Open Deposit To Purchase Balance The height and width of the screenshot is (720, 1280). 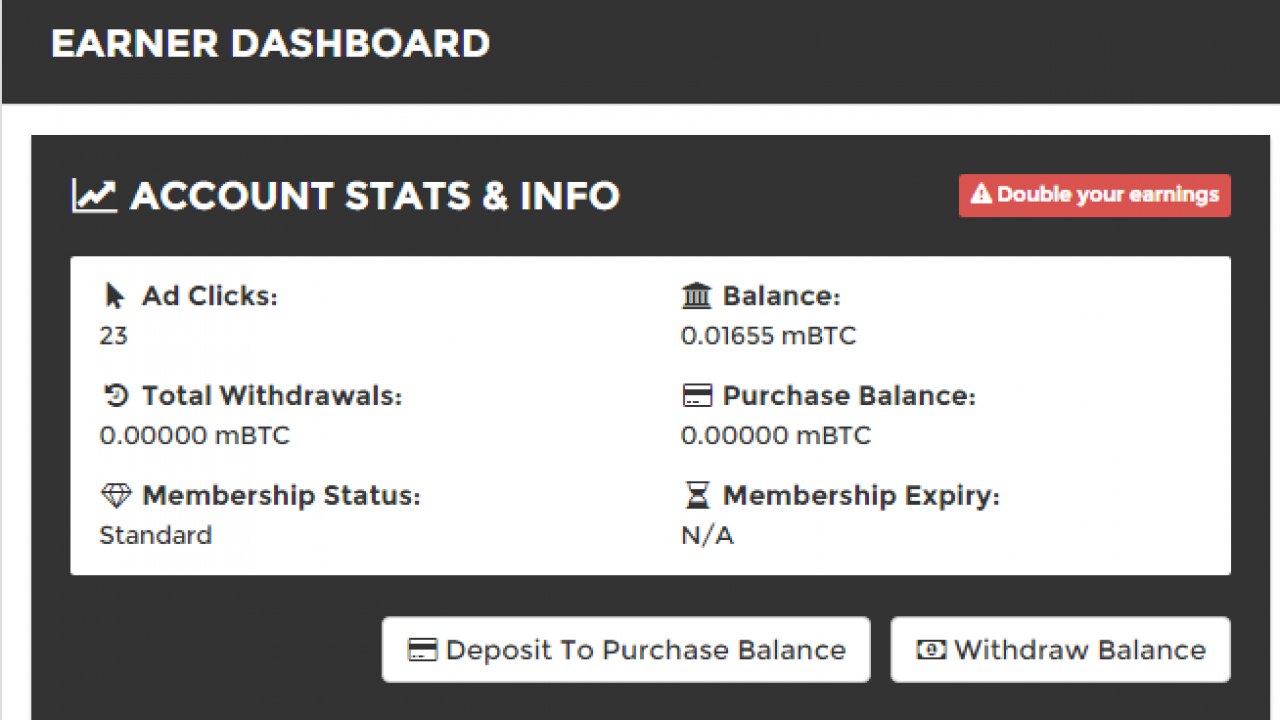(x=626, y=650)
